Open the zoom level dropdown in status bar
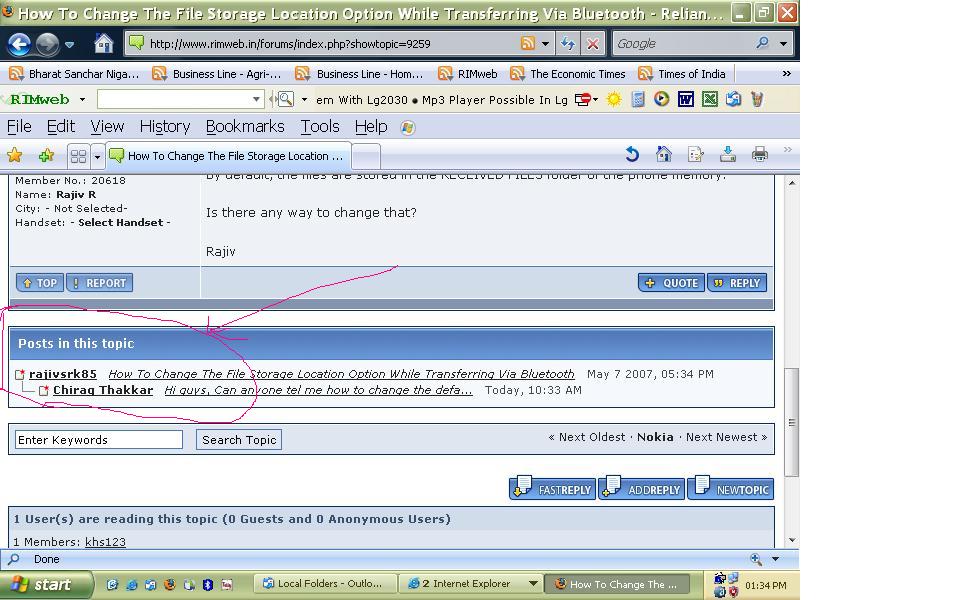The width and height of the screenshot is (962, 600). [775, 559]
